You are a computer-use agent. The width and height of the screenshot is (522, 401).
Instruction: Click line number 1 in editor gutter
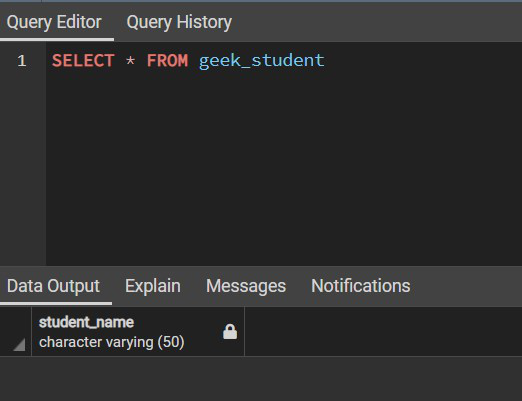click(22, 61)
